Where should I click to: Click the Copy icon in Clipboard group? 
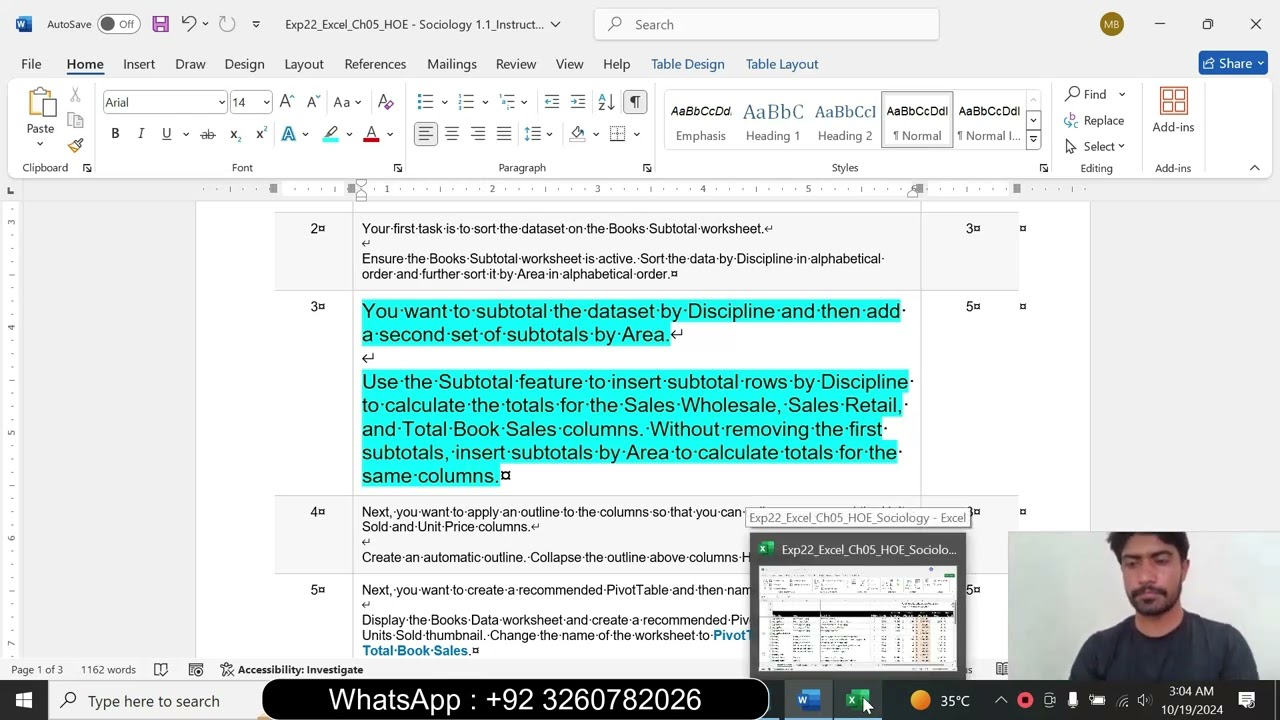(x=75, y=120)
